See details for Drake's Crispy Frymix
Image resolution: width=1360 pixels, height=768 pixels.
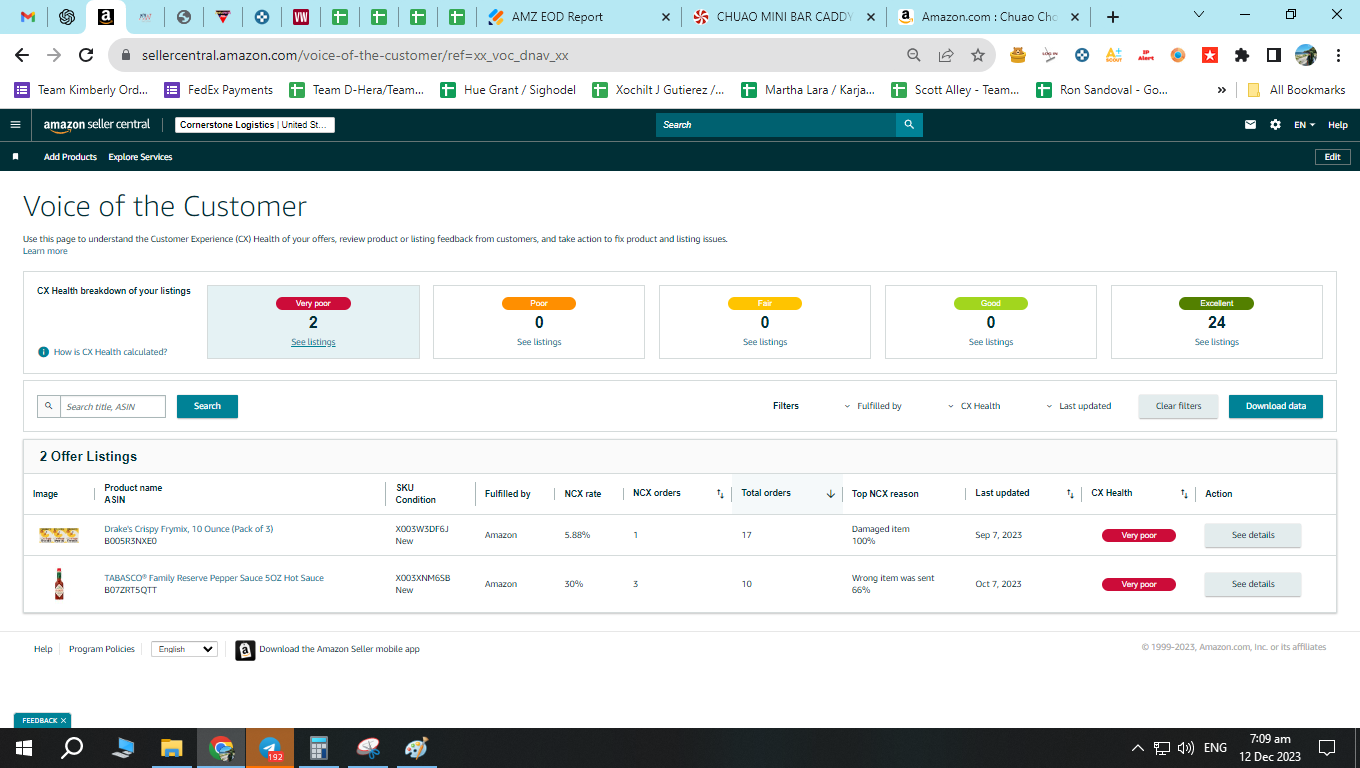(1253, 535)
